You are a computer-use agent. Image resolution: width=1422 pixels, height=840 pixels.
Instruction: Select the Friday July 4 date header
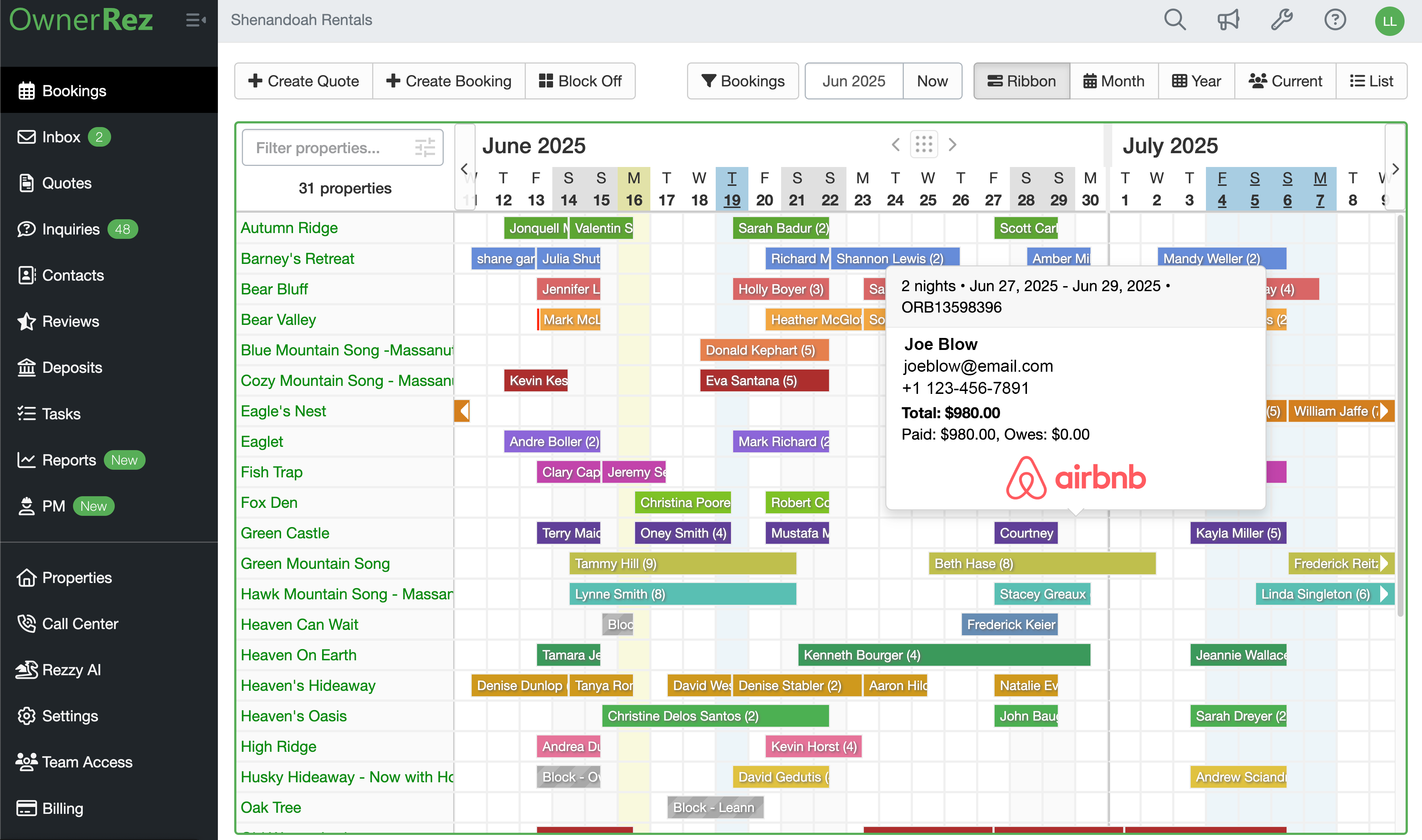pos(1222,189)
